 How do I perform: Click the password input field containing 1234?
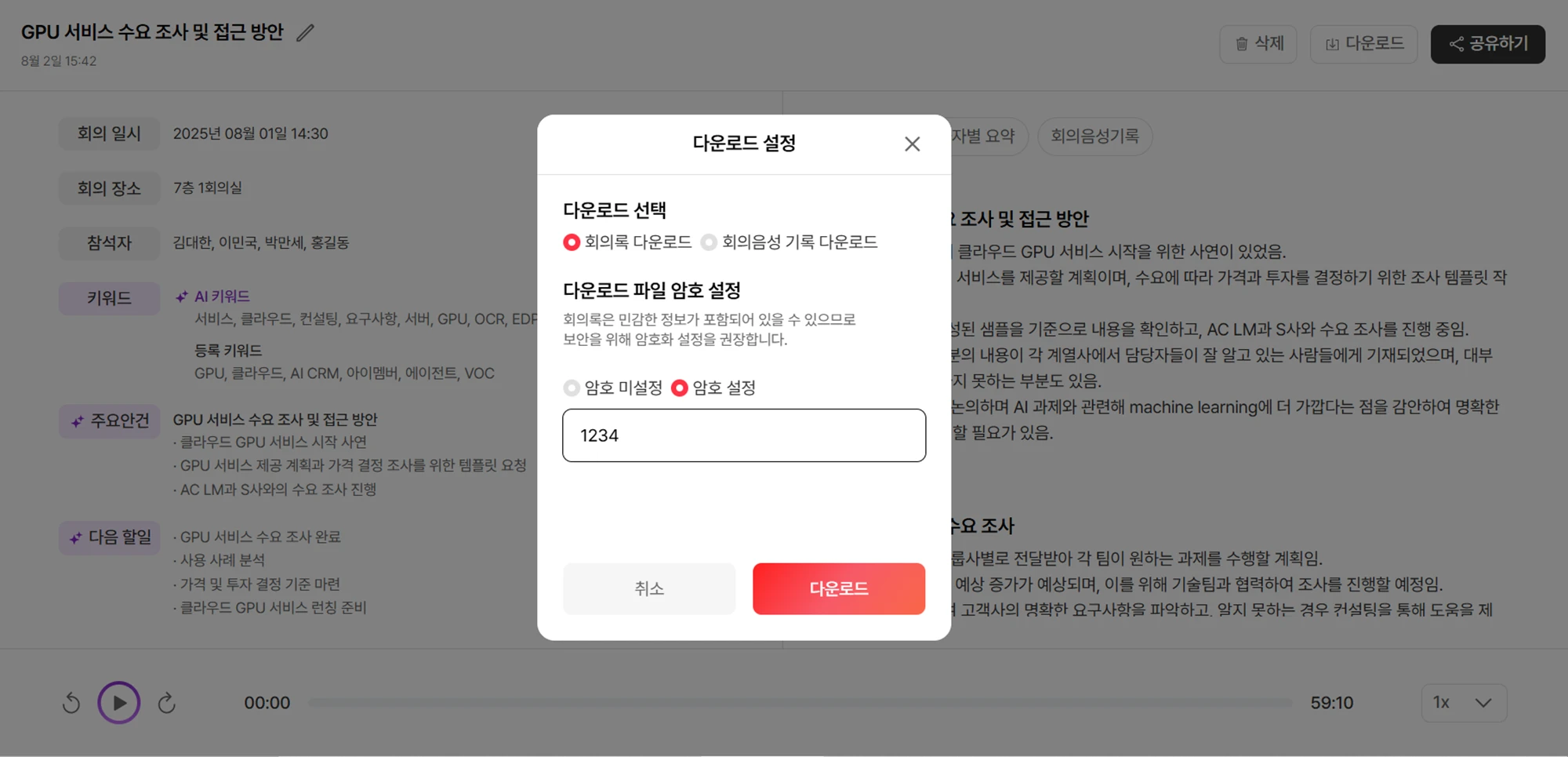pos(743,435)
